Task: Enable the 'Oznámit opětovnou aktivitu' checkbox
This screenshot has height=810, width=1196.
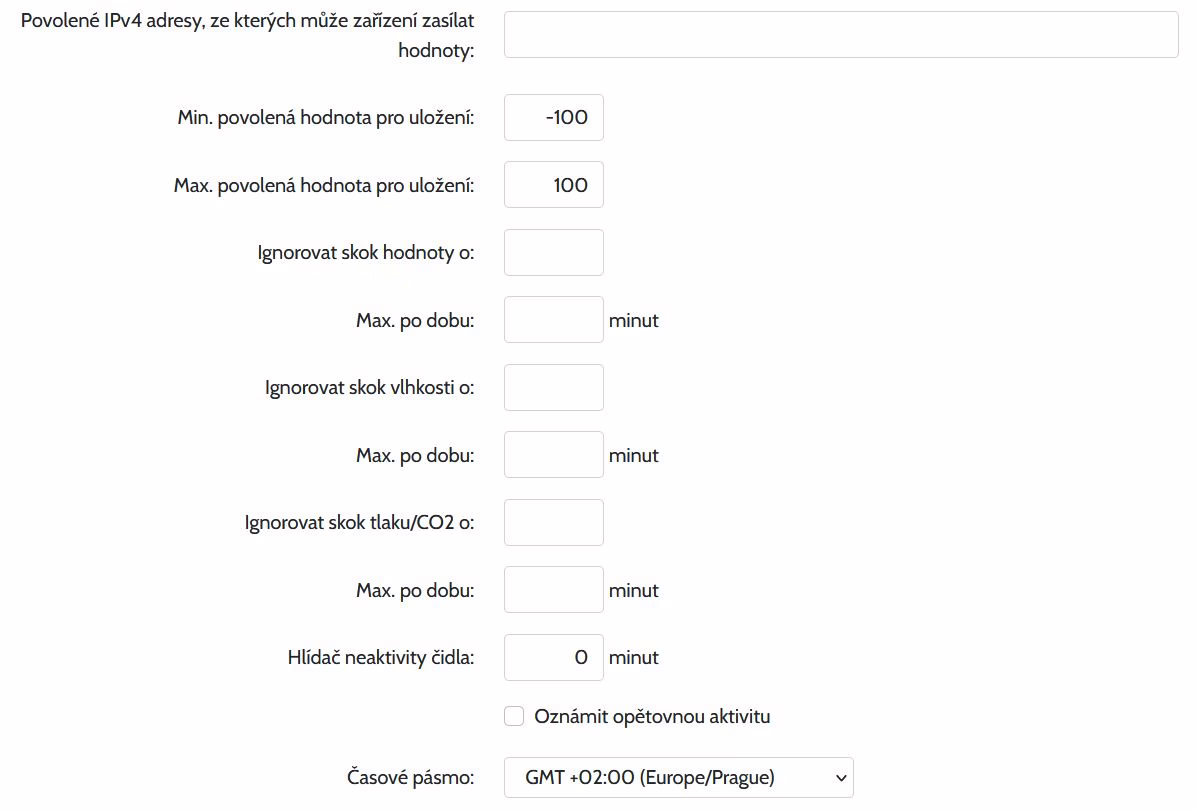Action: [x=514, y=716]
